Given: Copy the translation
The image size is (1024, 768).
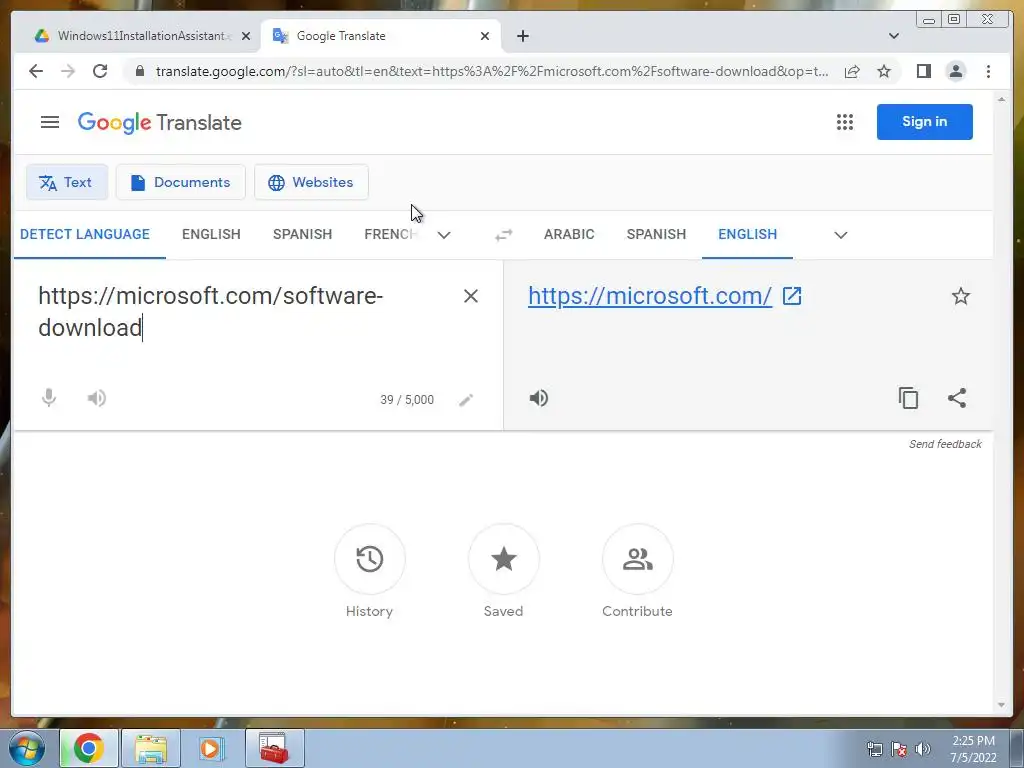Looking at the screenshot, I should (x=908, y=398).
